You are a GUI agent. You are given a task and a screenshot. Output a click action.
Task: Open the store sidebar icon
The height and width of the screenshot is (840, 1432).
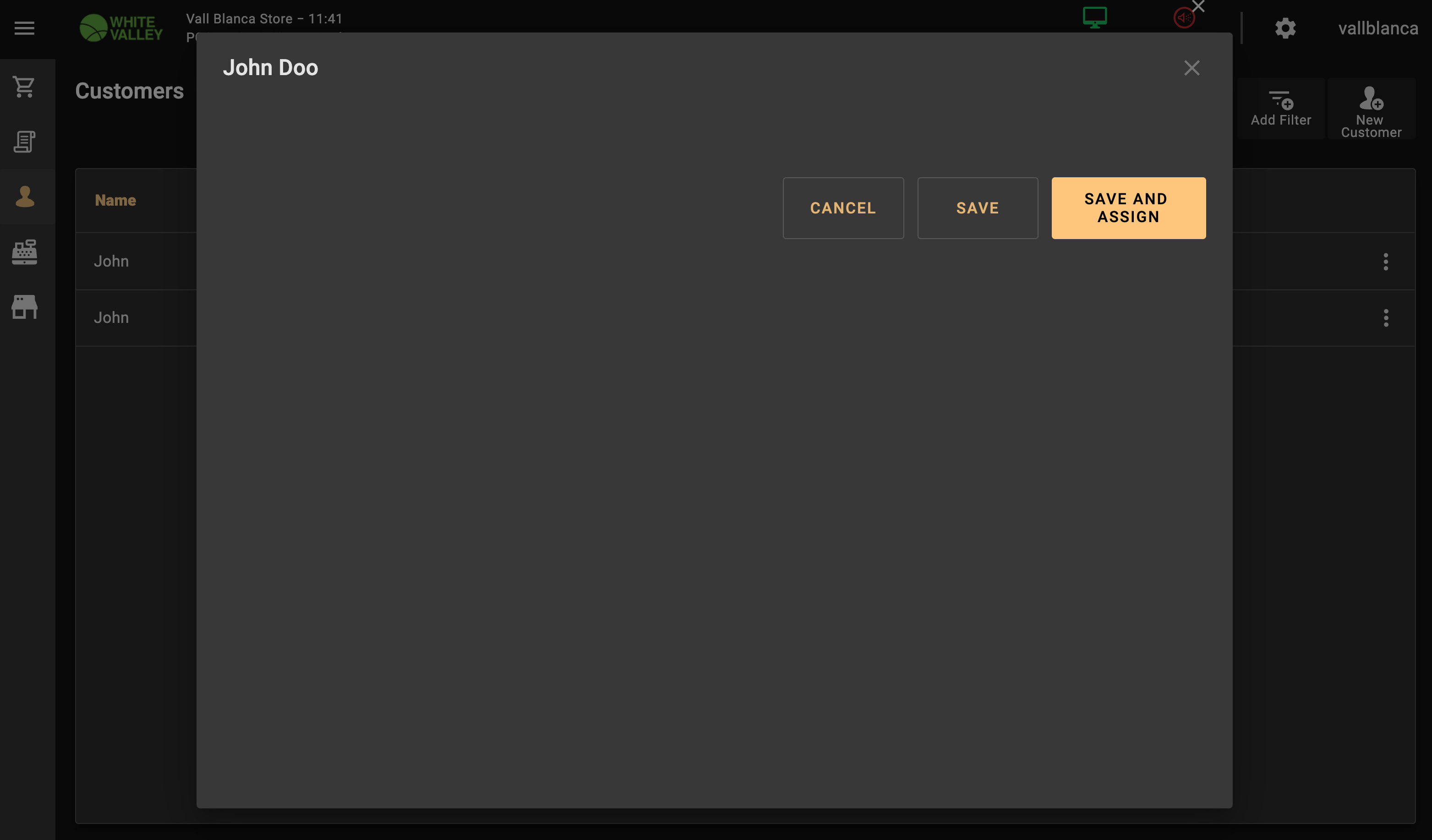coord(24,307)
